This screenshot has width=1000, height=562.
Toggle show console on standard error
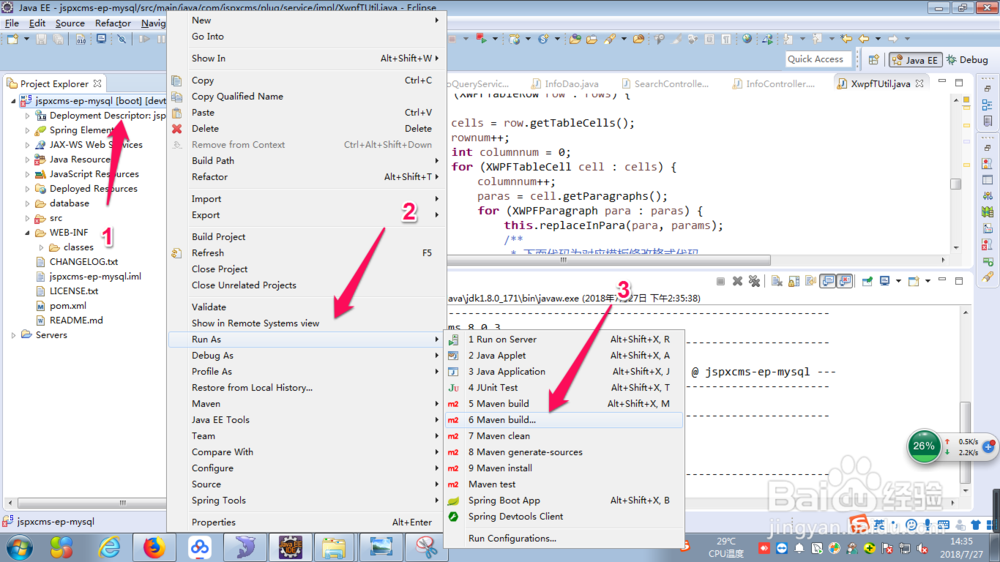pos(844,281)
